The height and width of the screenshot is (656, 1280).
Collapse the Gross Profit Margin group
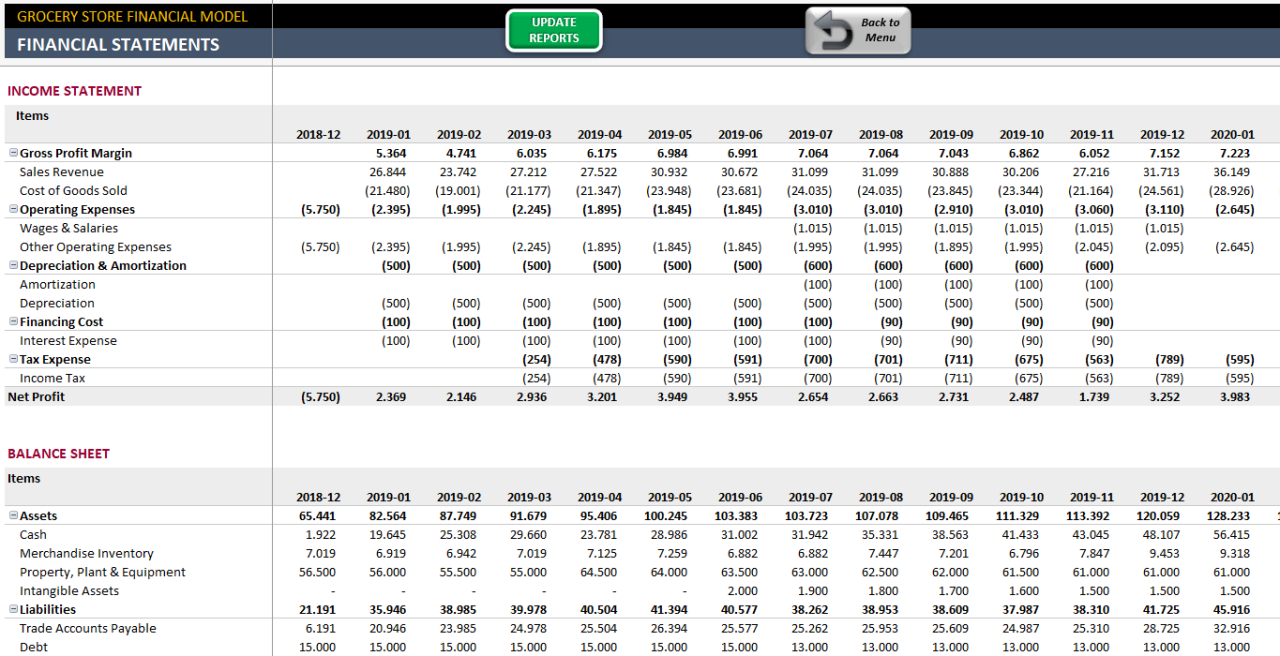13,153
